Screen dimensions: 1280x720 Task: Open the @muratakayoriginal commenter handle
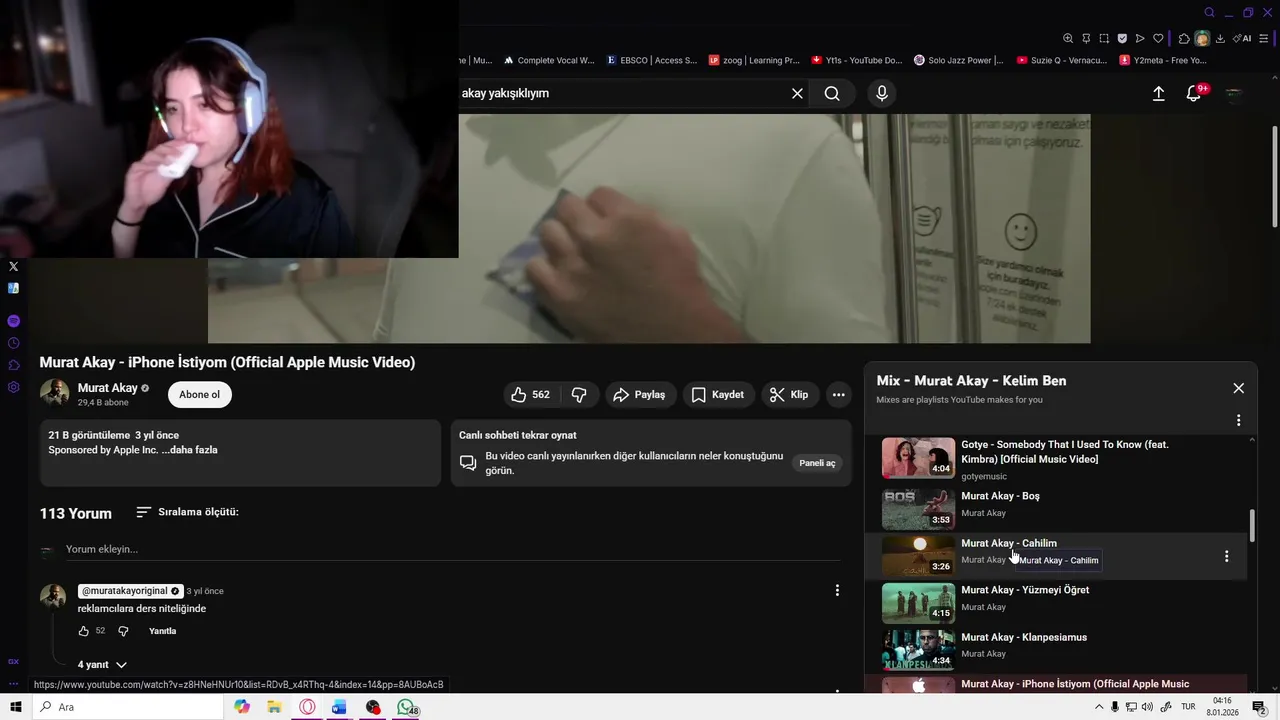tap(130, 591)
